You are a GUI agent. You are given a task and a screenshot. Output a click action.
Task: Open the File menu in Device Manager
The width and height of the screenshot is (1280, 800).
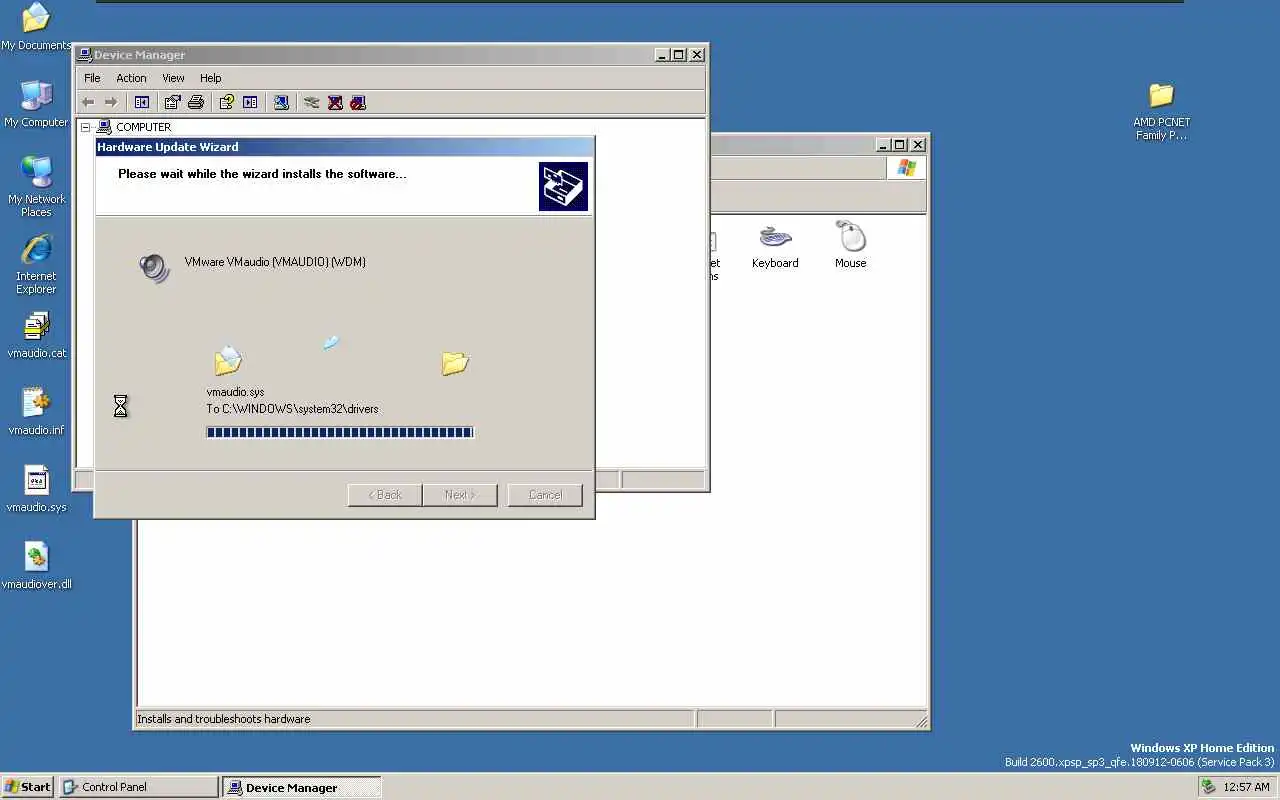(x=92, y=78)
